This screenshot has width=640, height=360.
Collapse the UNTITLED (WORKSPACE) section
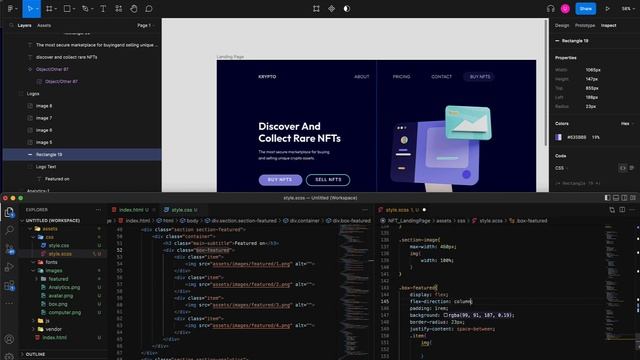[22, 220]
